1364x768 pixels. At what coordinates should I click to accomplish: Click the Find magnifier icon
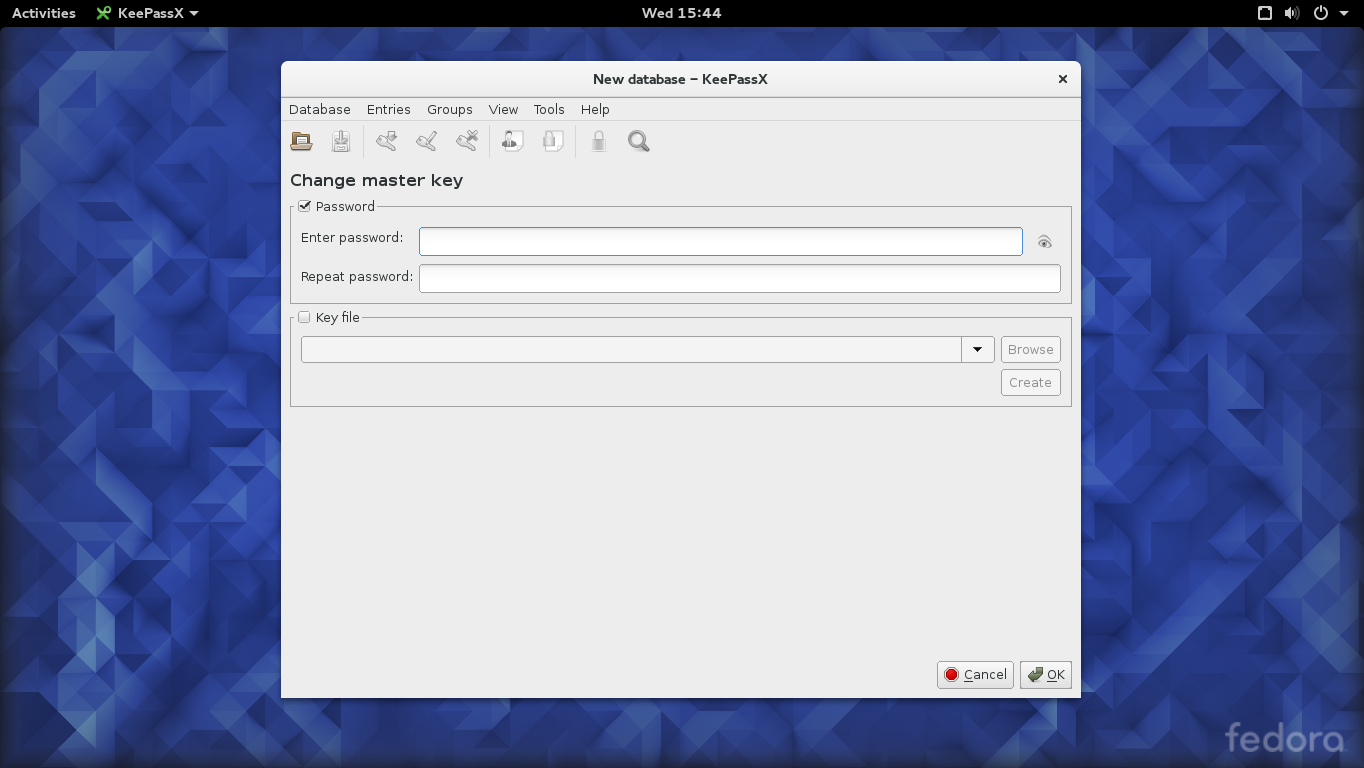coord(639,141)
